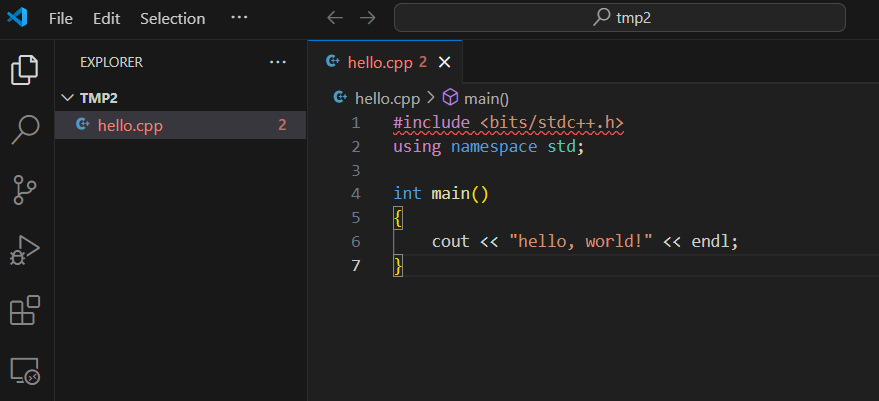Click line number 3 in the gutter
Viewport: 879px width, 401px height.
(355, 170)
